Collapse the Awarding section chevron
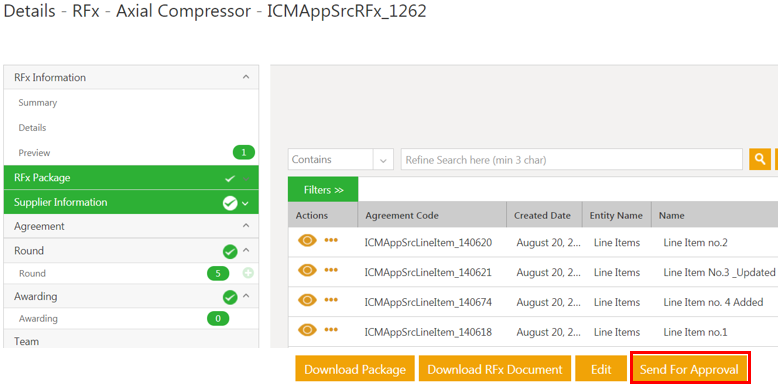The width and height of the screenshot is (778, 390). click(247, 296)
